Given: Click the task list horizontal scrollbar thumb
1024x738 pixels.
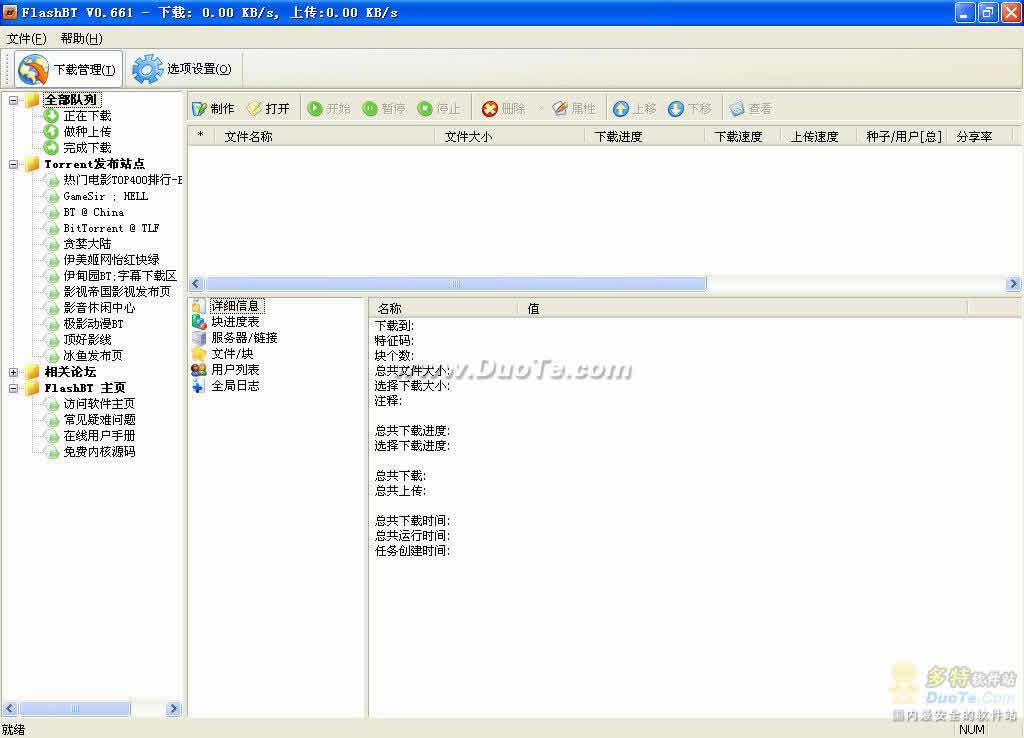Looking at the screenshot, I should 455,283.
